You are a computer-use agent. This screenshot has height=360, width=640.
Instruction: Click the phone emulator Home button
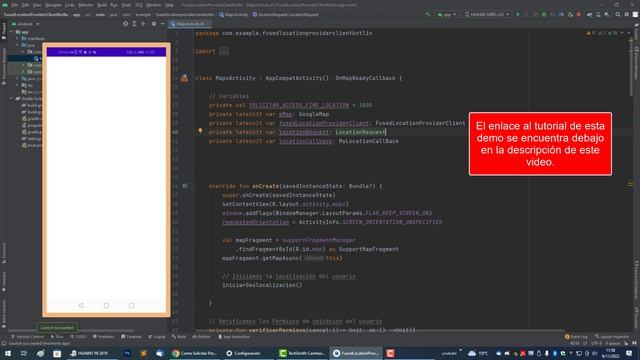coord(106,305)
